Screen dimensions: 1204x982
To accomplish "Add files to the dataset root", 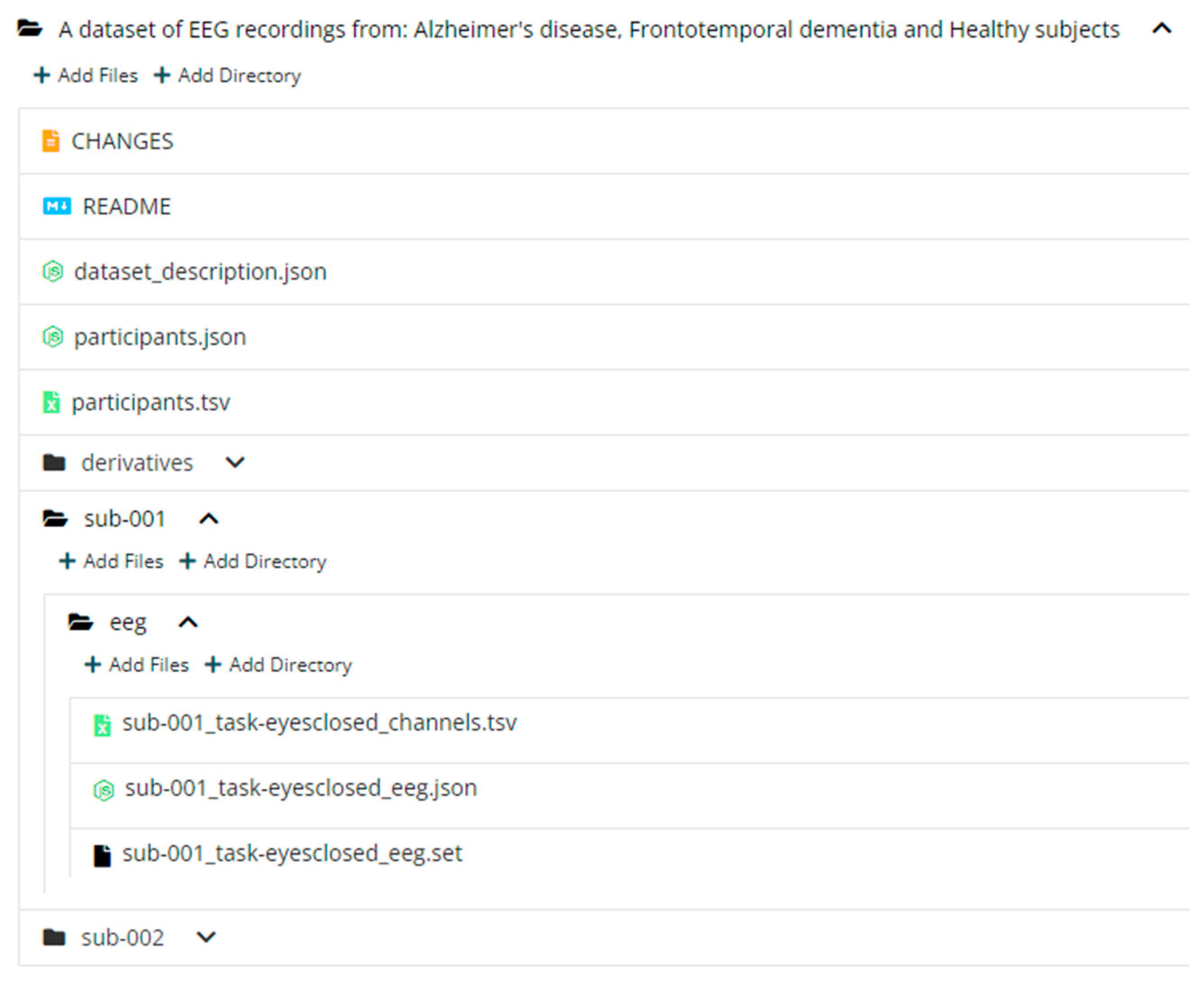I will coord(86,75).
